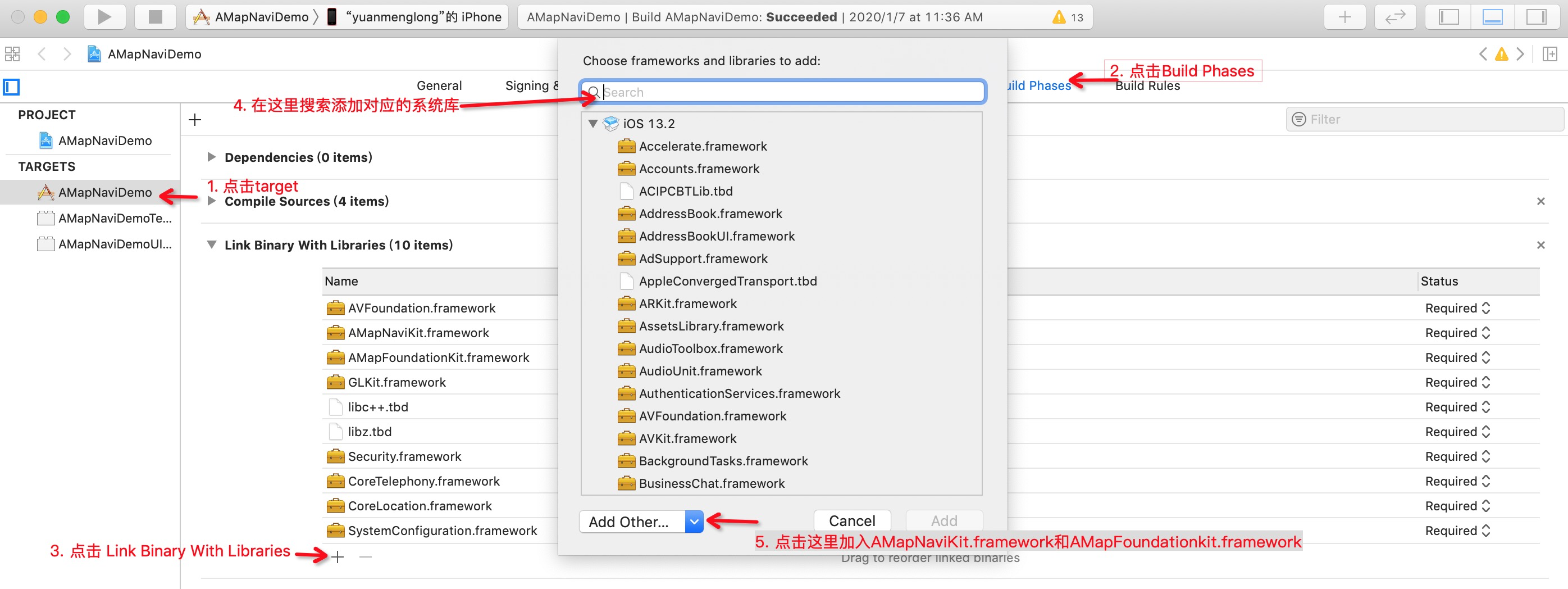
Task: Toggle the project and targets list sidebar
Action: tap(12, 87)
